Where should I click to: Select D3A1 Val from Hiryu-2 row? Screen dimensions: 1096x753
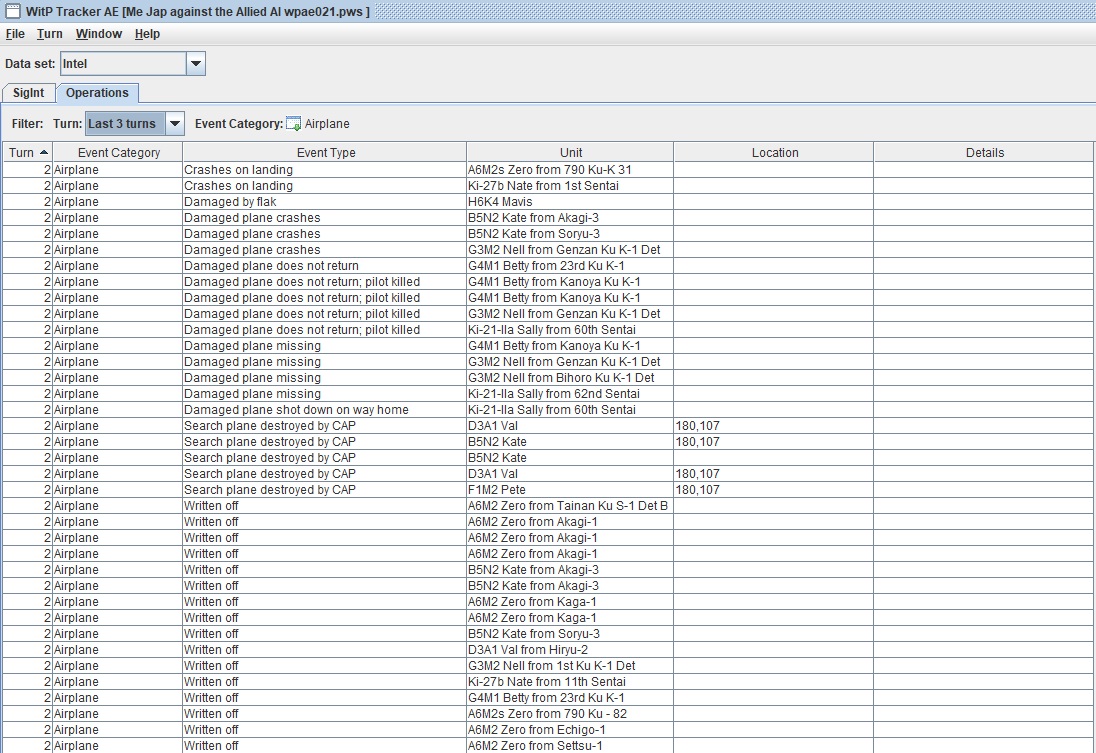pyautogui.click(x=548, y=650)
